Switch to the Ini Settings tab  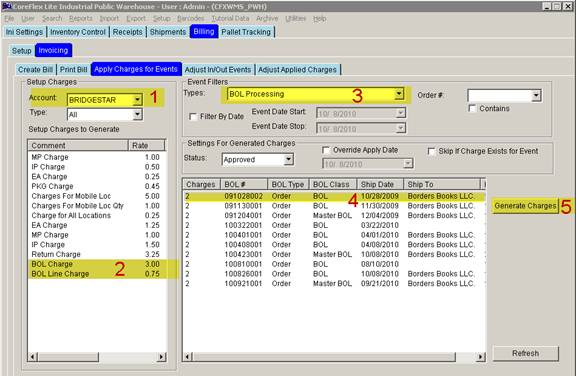pos(24,32)
